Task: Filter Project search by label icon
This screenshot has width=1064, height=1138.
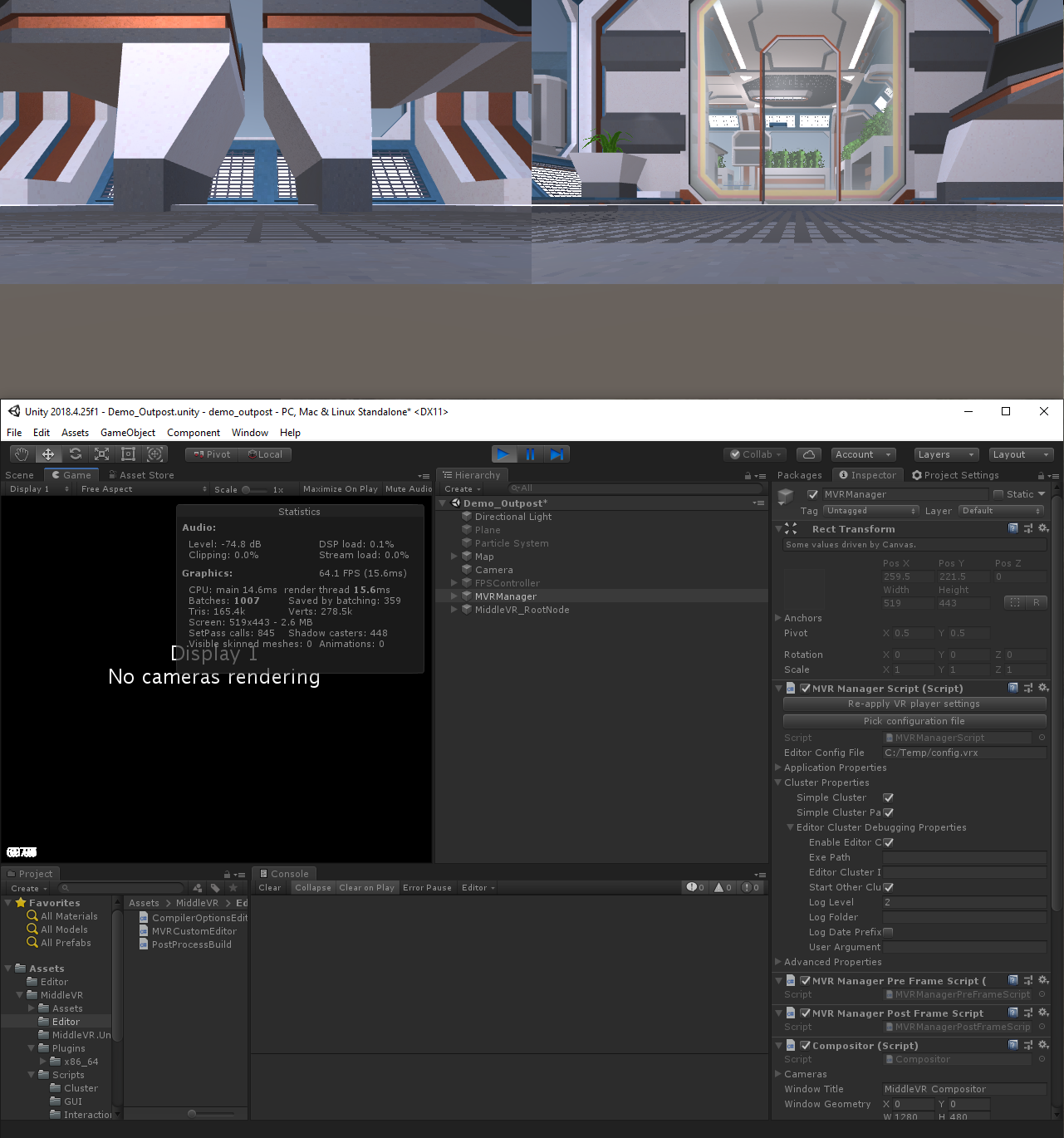Action: (215, 888)
